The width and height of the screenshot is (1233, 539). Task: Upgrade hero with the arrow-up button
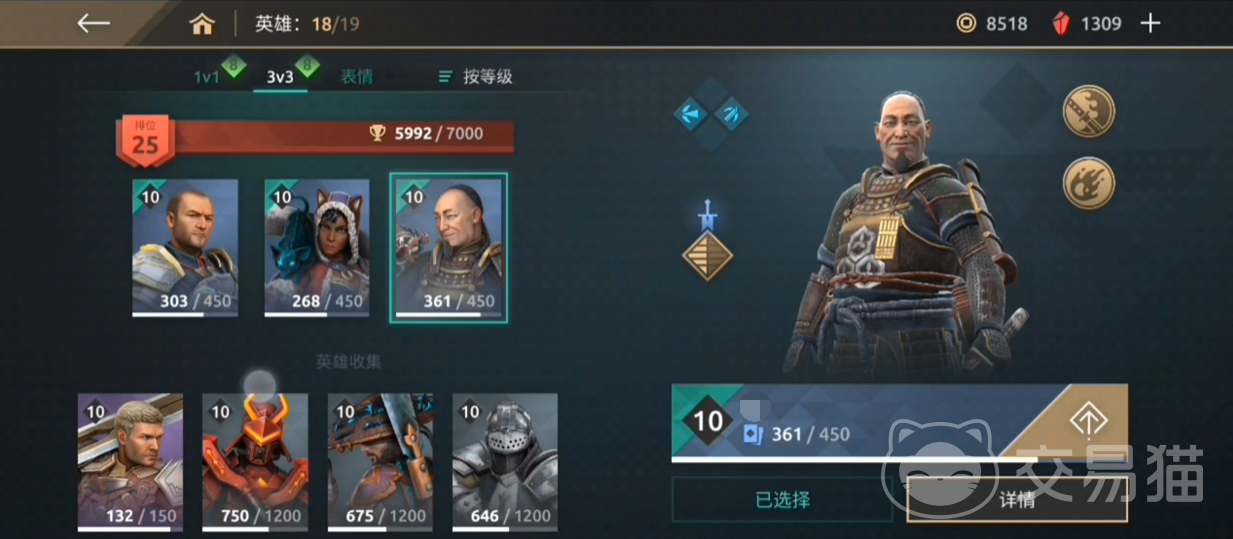[1088, 422]
